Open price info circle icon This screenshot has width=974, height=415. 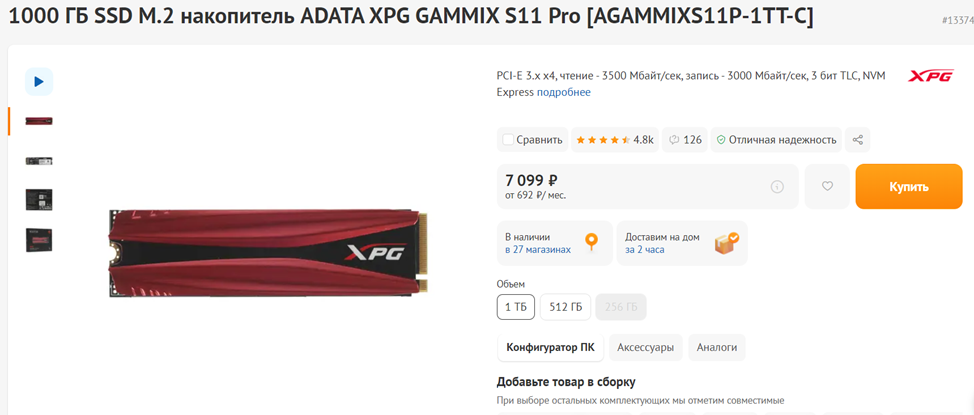pyautogui.click(x=776, y=186)
